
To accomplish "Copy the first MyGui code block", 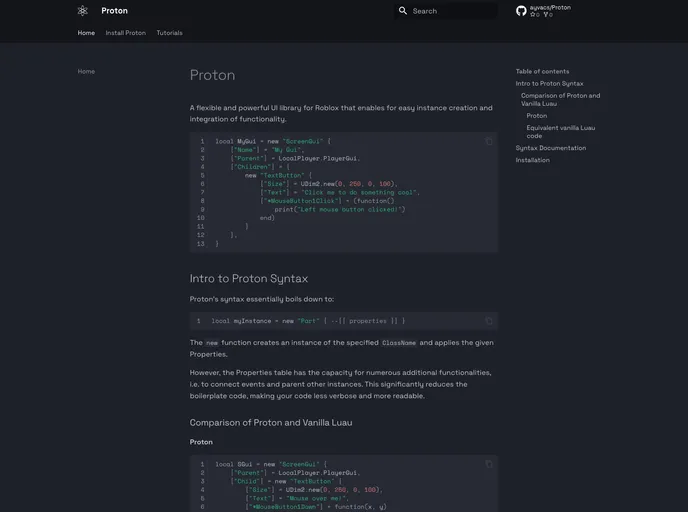I will pyautogui.click(x=489, y=141).
